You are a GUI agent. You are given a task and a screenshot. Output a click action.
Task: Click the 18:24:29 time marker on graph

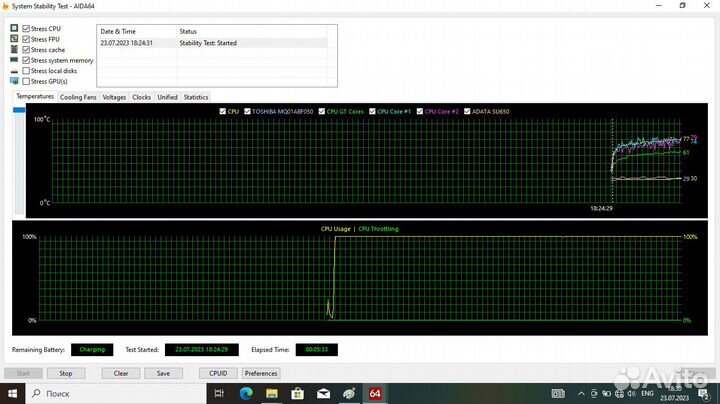coord(601,208)
